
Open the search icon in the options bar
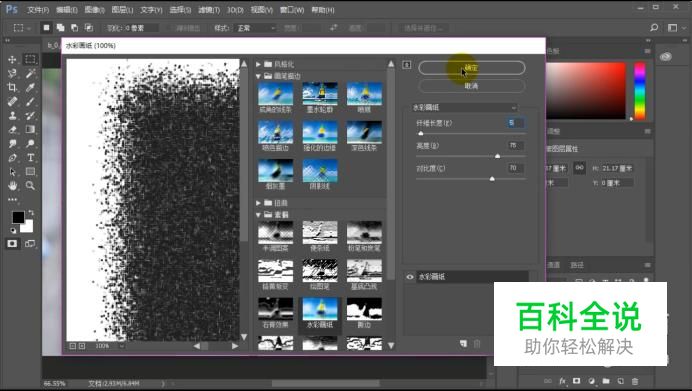[x=654, y=27]
